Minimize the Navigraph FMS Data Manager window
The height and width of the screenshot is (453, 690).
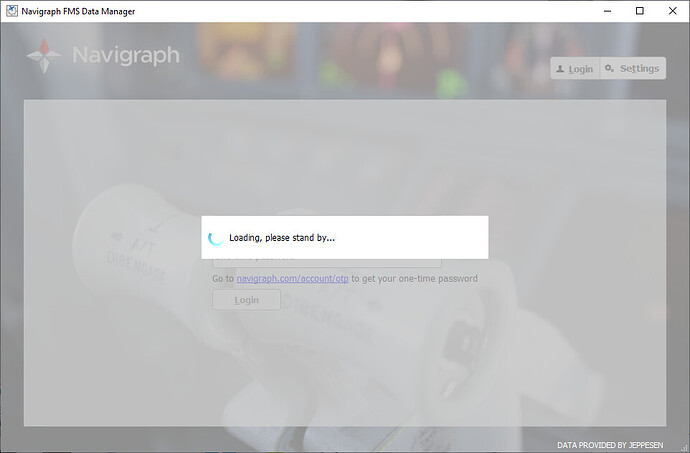pyautogui.click(x=608, y=11)
